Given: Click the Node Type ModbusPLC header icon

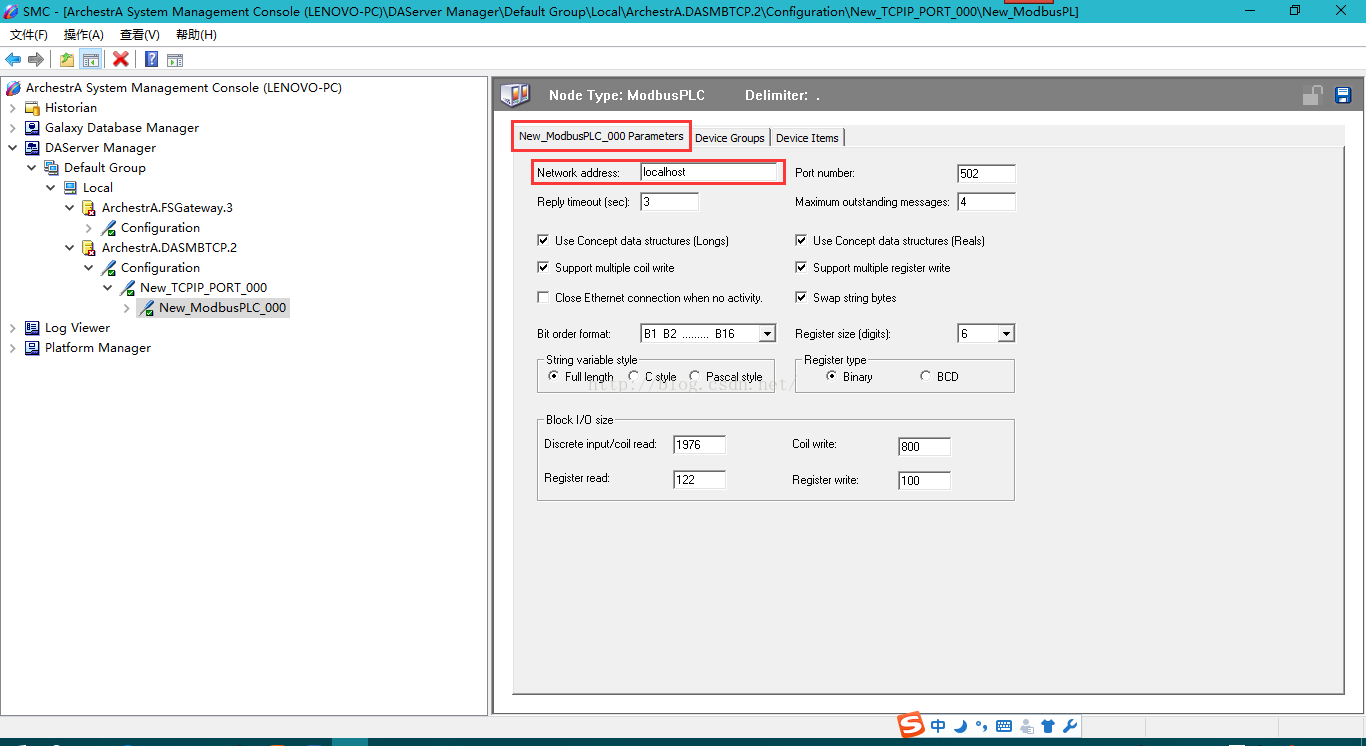Looking at the screenshot, I should click(x=515, y=95).
